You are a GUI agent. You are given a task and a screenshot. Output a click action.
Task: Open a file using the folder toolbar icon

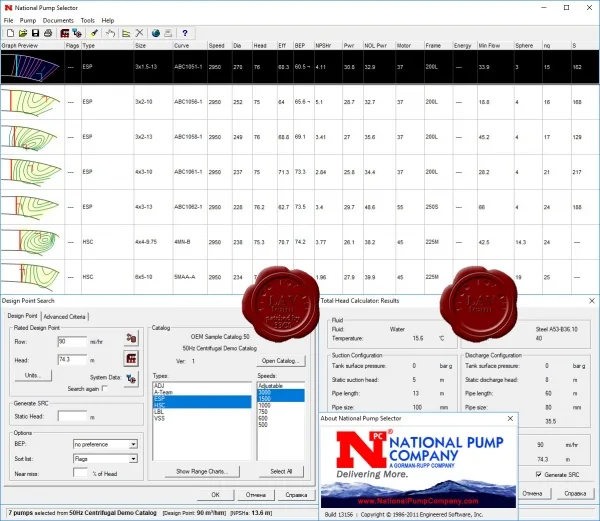(x=23, y=33)
